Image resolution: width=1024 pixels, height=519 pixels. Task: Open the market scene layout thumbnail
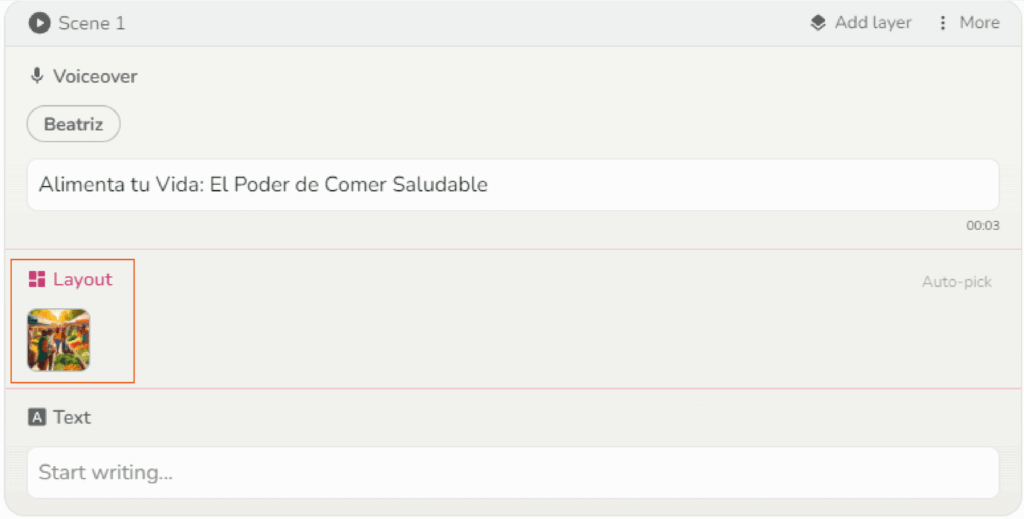(x=58, y=340)
